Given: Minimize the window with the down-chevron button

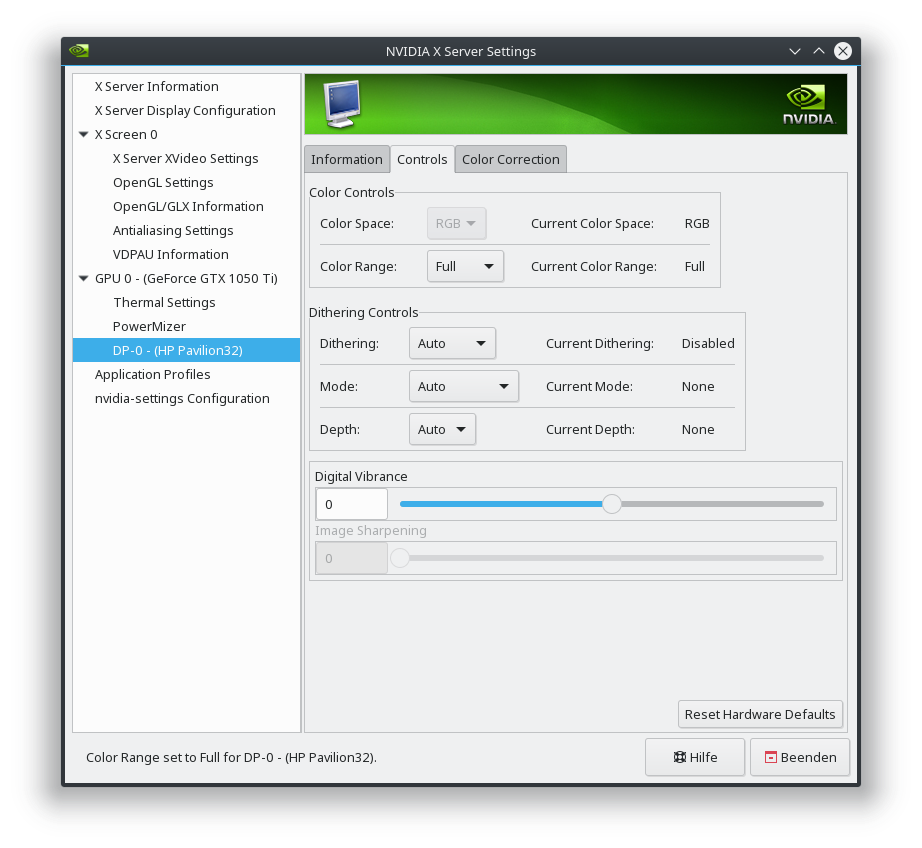Looking at the screenshot, I should click(x=794, y=51).
